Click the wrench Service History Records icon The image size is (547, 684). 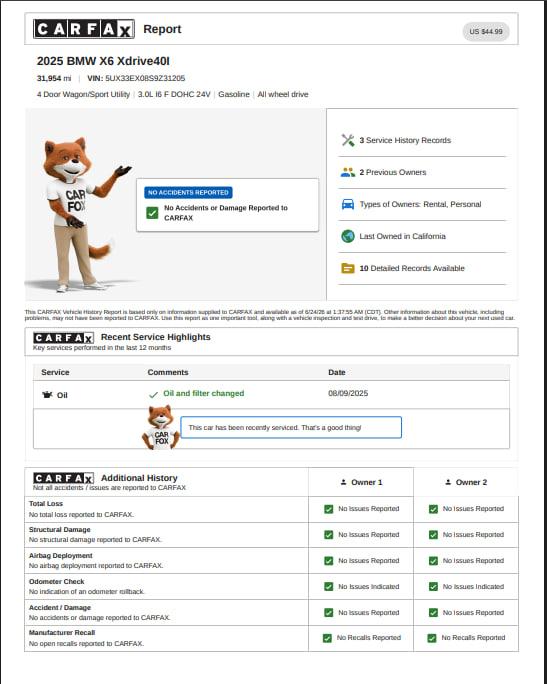point(348,140)
